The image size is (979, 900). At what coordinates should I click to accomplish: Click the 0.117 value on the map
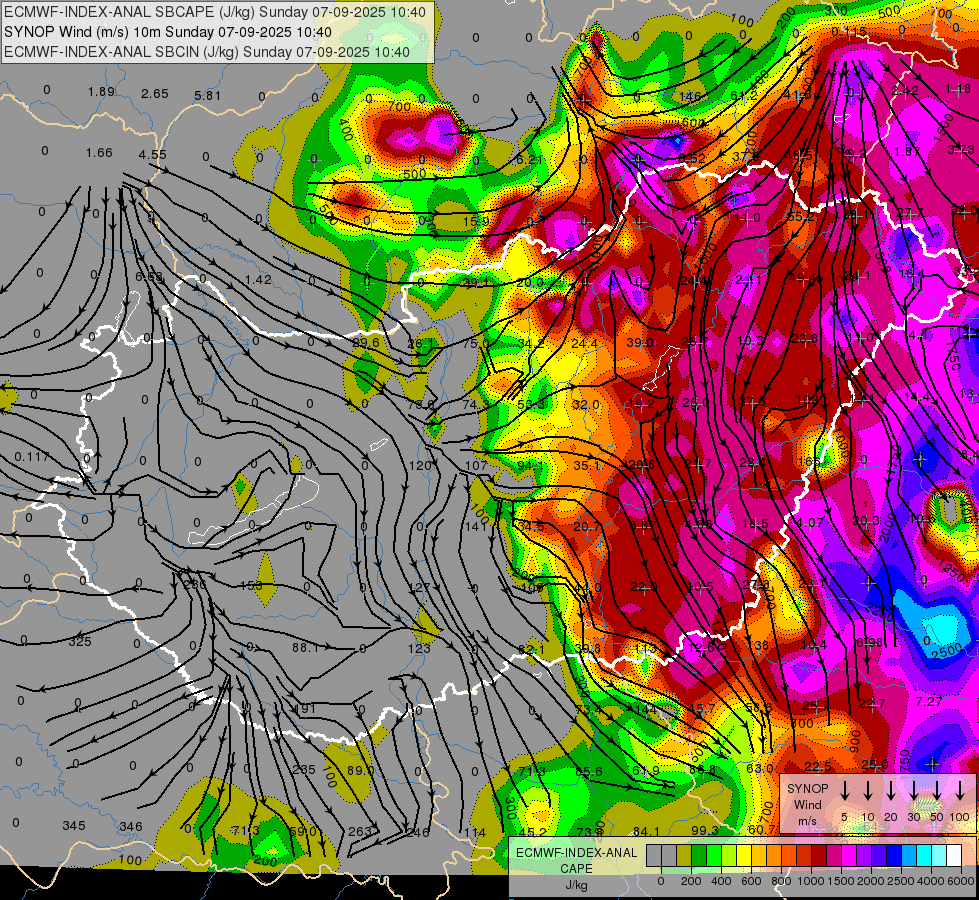pyautogui.click(x=32, y=457)
